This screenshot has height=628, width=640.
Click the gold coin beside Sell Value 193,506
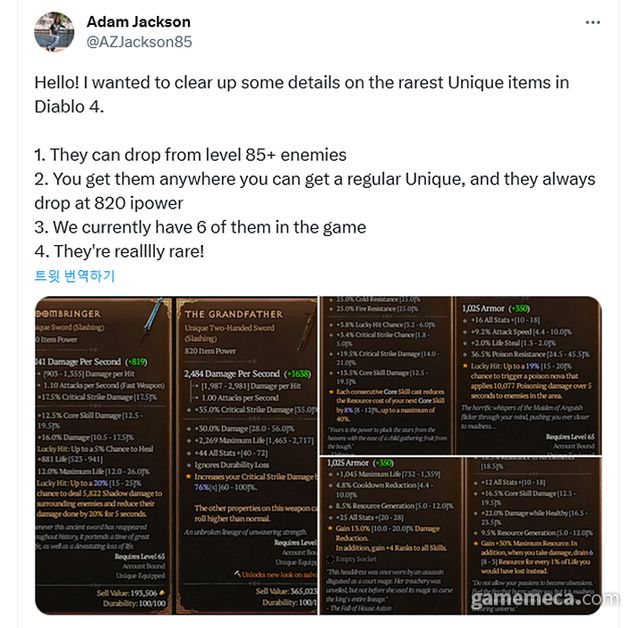tap(162, 592)
